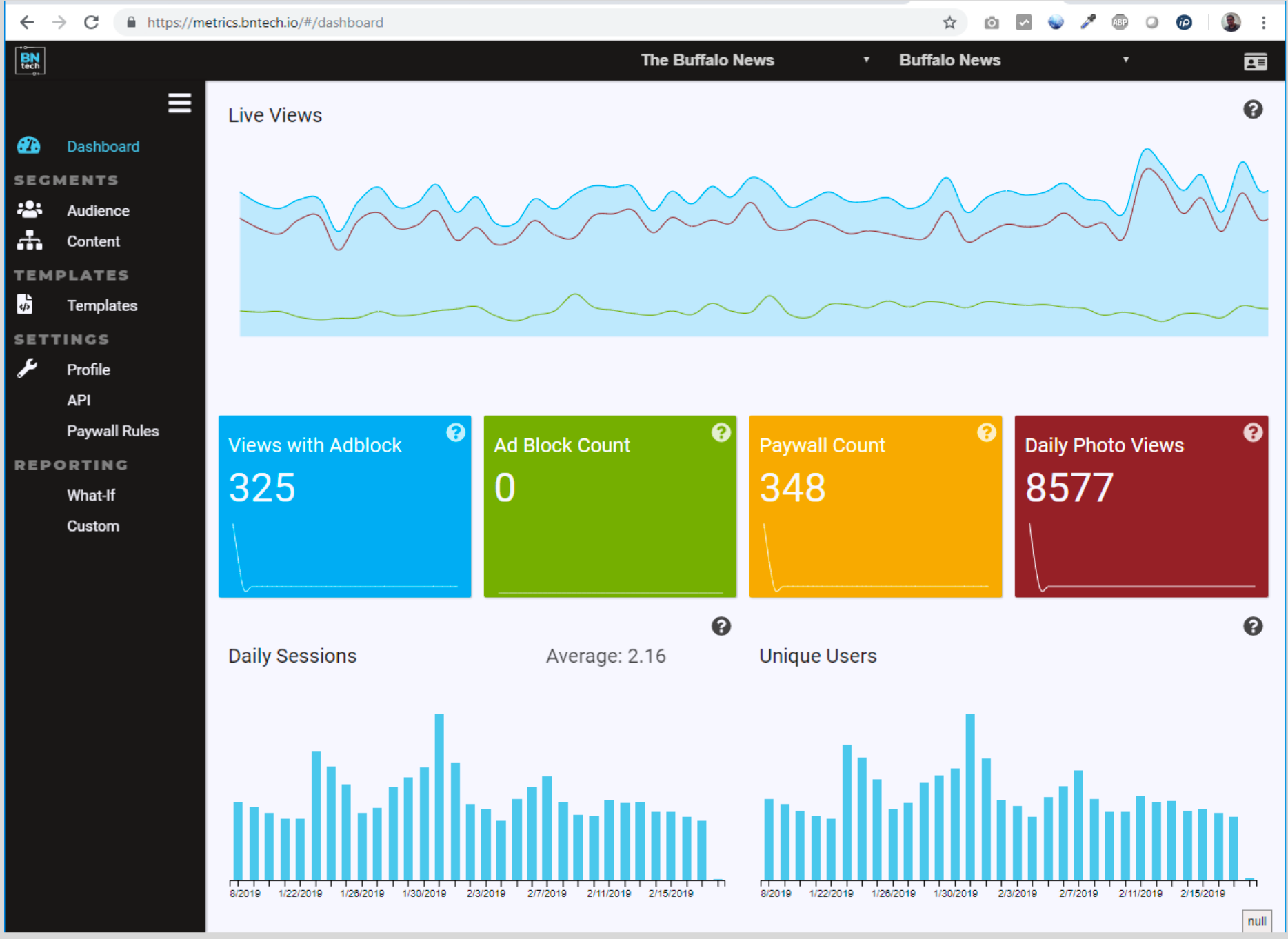Reload the page
The image size is (1288, 939).
click(91, 23)
